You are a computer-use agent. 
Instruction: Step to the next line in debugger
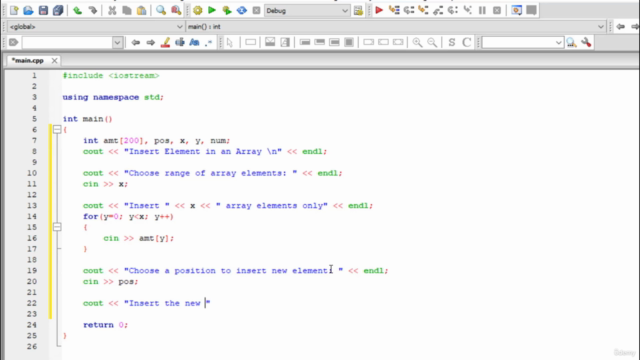point(409,10)
